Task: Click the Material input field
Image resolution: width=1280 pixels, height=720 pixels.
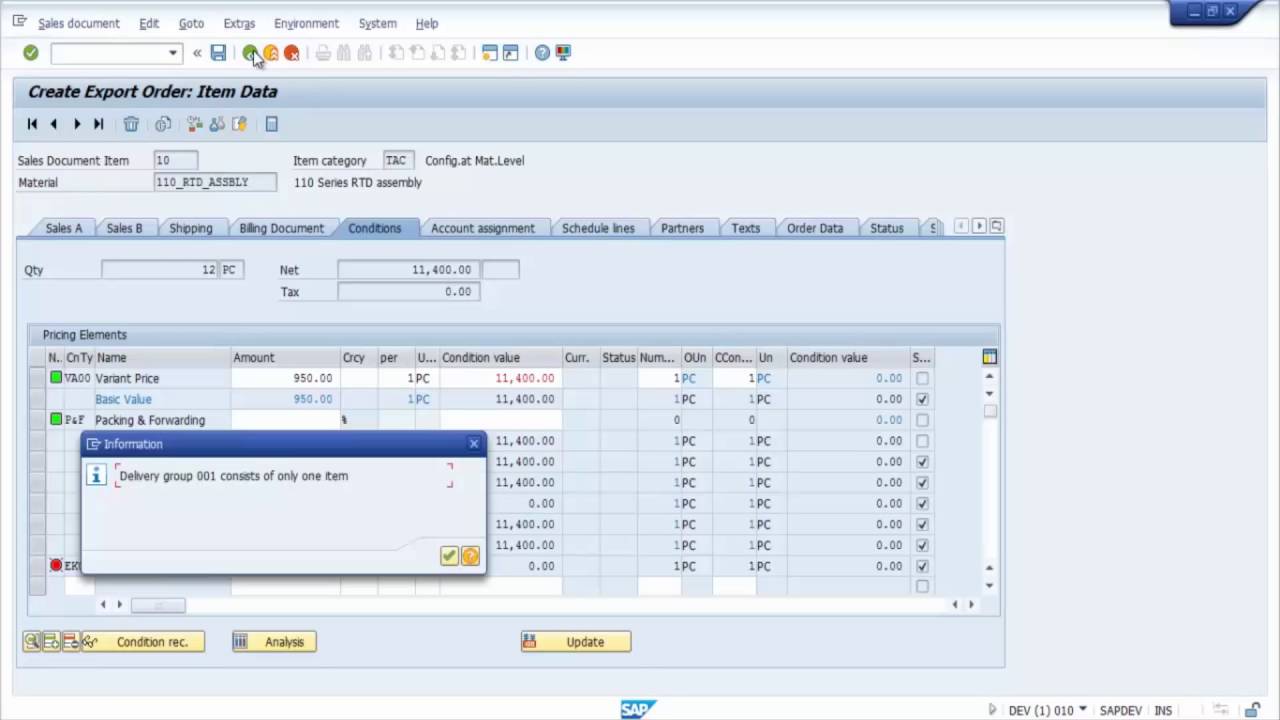Action: 216,182
